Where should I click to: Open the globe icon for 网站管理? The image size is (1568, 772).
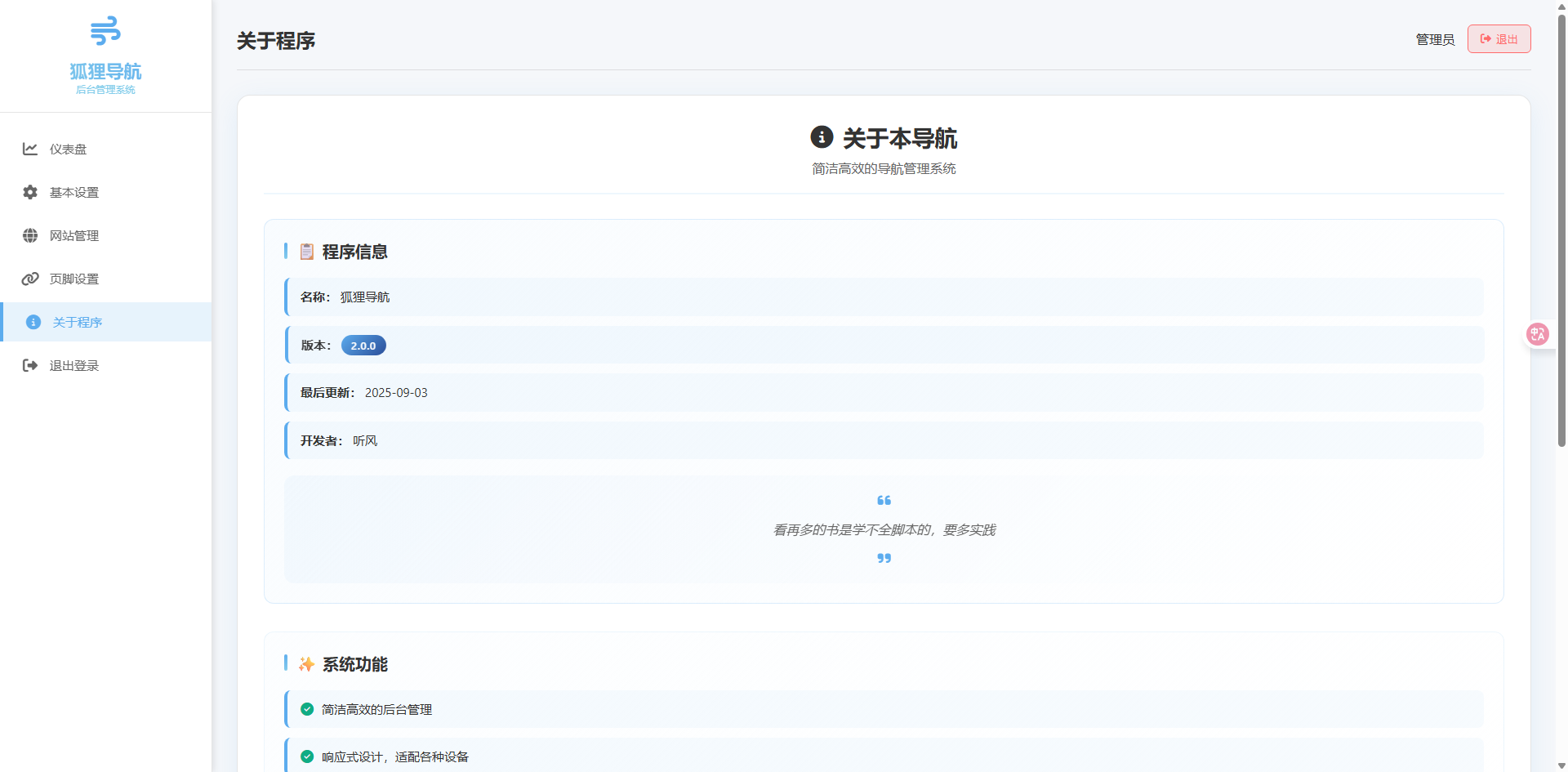click(30, 235)
